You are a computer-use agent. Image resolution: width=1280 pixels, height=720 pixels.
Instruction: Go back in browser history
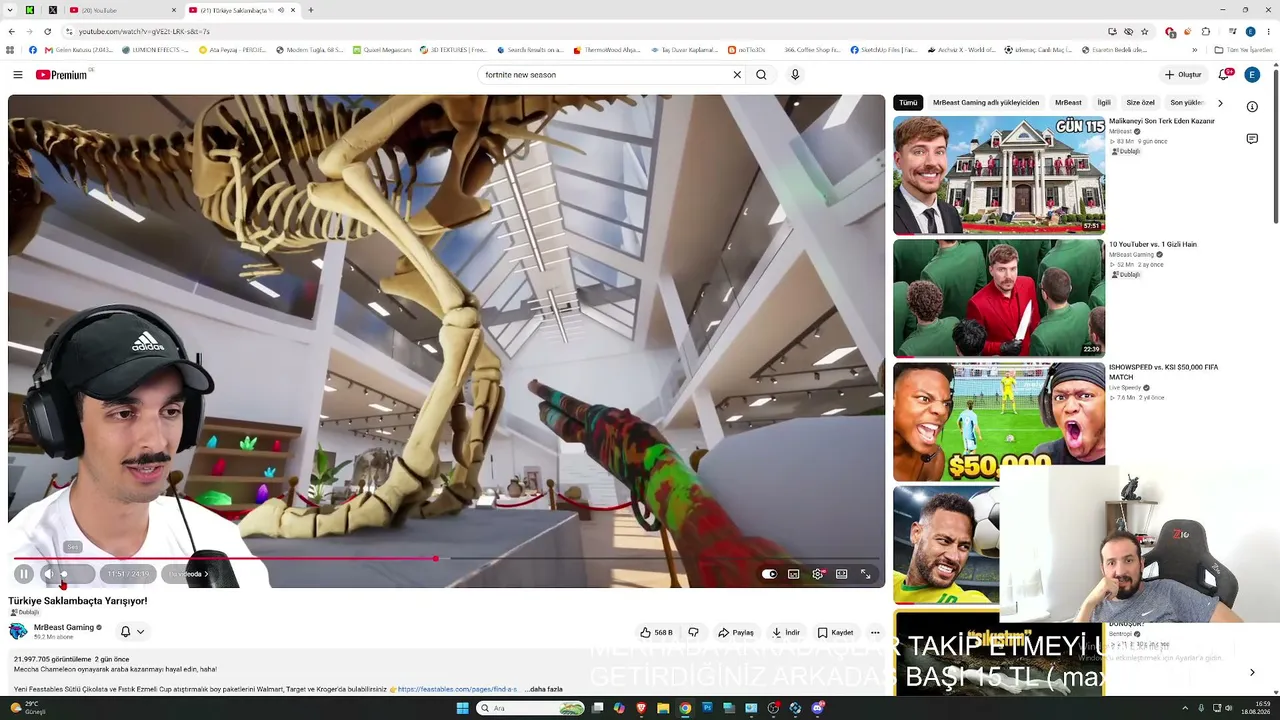click(x=11, y=31)
